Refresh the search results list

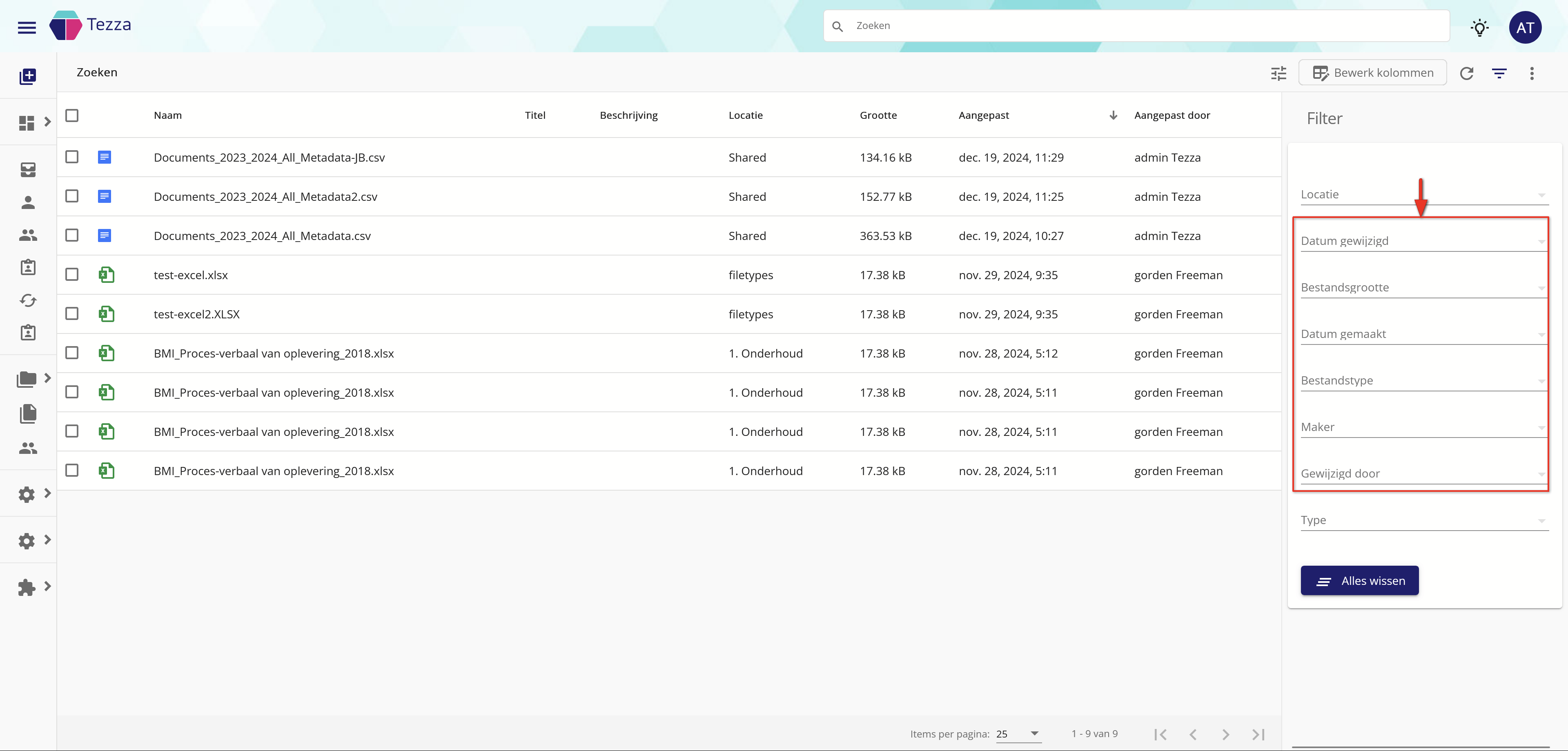coord(1466,73)
